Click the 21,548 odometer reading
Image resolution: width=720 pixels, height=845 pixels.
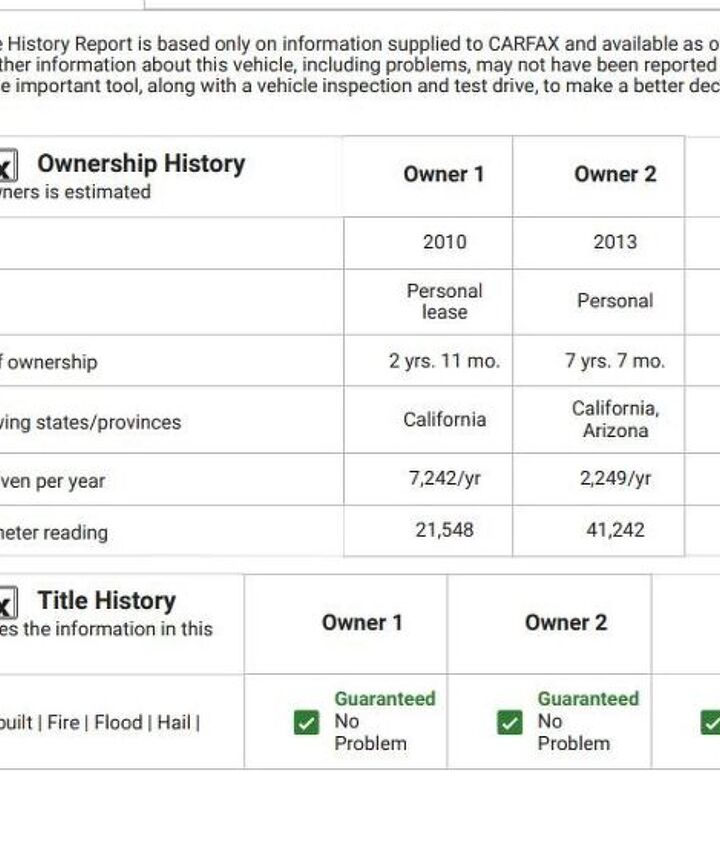click(444, 530)
